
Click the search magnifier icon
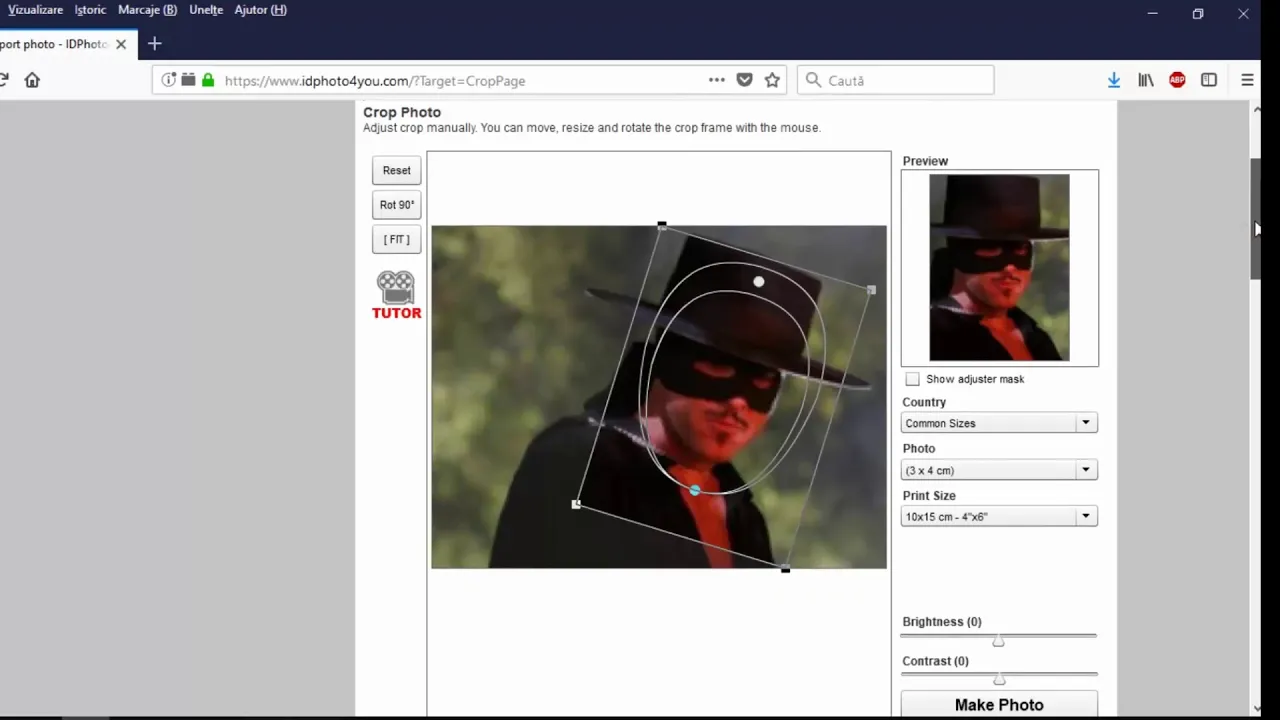point(813,80)
